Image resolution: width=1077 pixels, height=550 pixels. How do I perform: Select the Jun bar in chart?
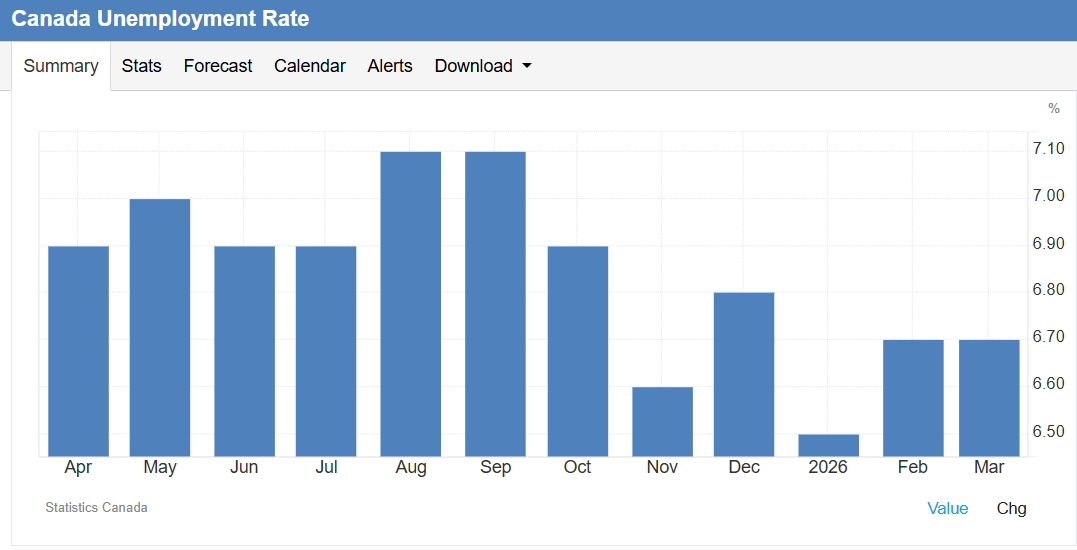click(x=245, y=351)
